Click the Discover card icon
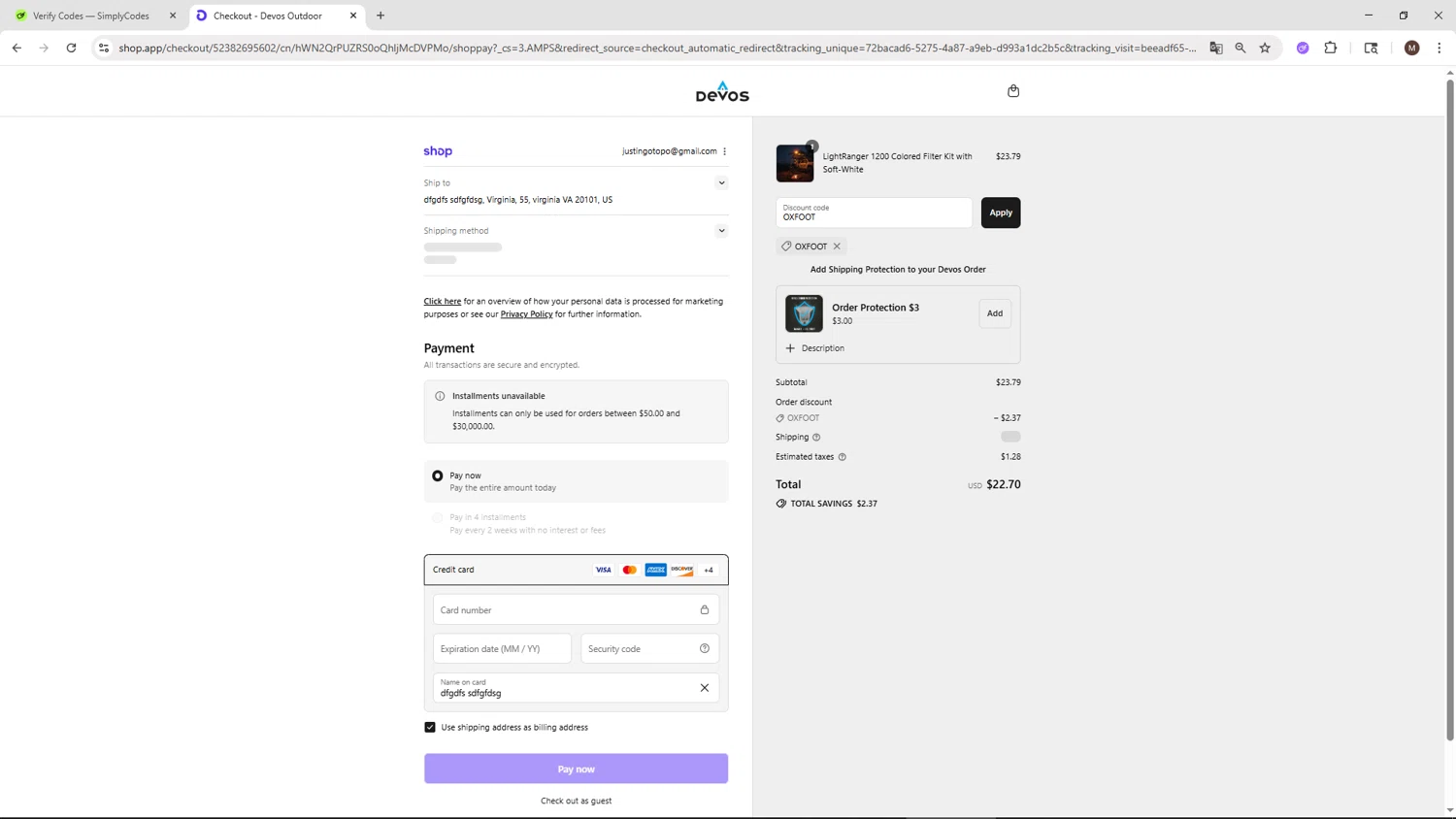The image size is (1456, 819). (x=681, y=570)
